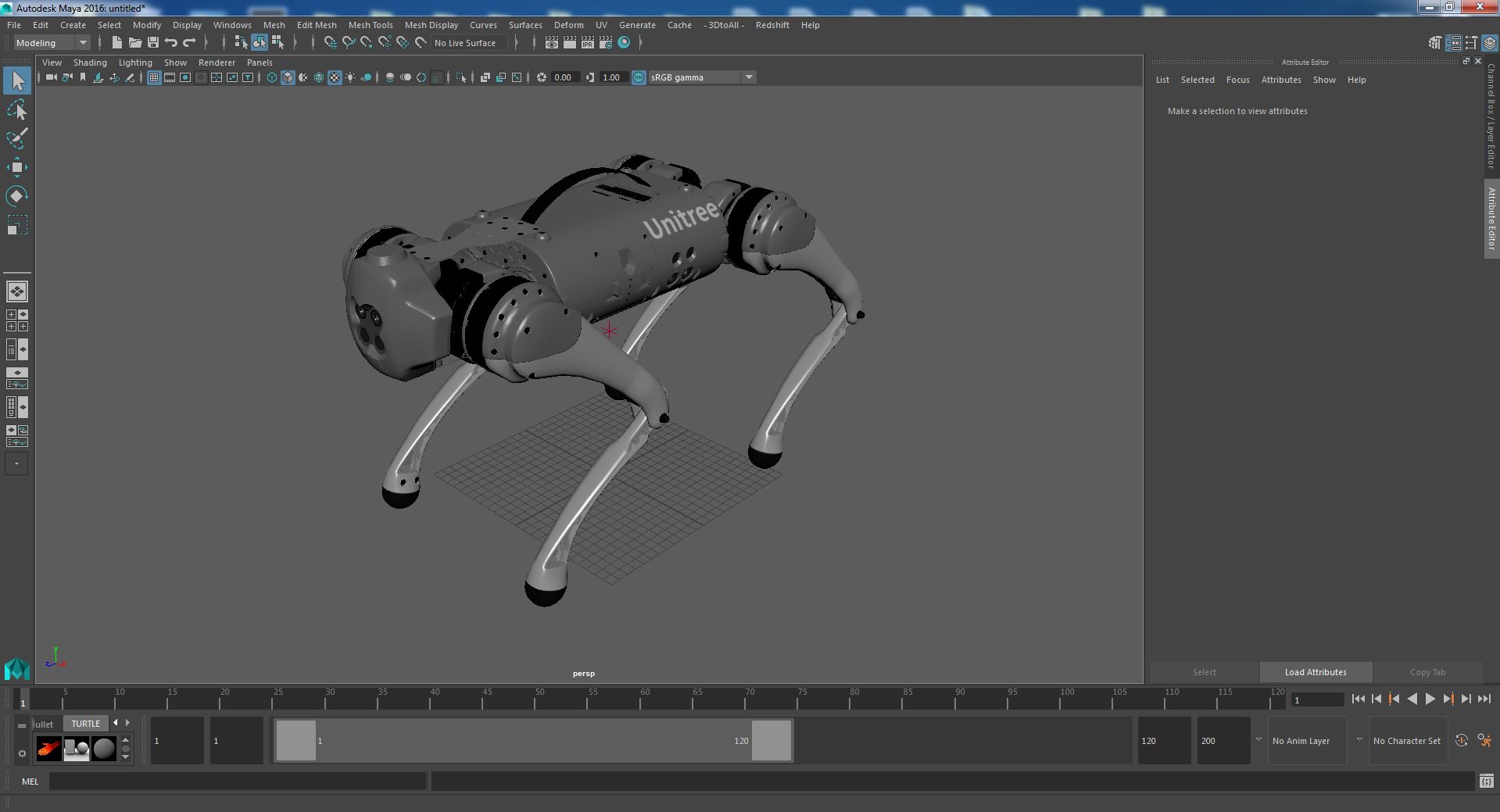The width and height of the screenshot is (1500, 812).
Task: Switch to the four view layout
Action: [17, 320]
